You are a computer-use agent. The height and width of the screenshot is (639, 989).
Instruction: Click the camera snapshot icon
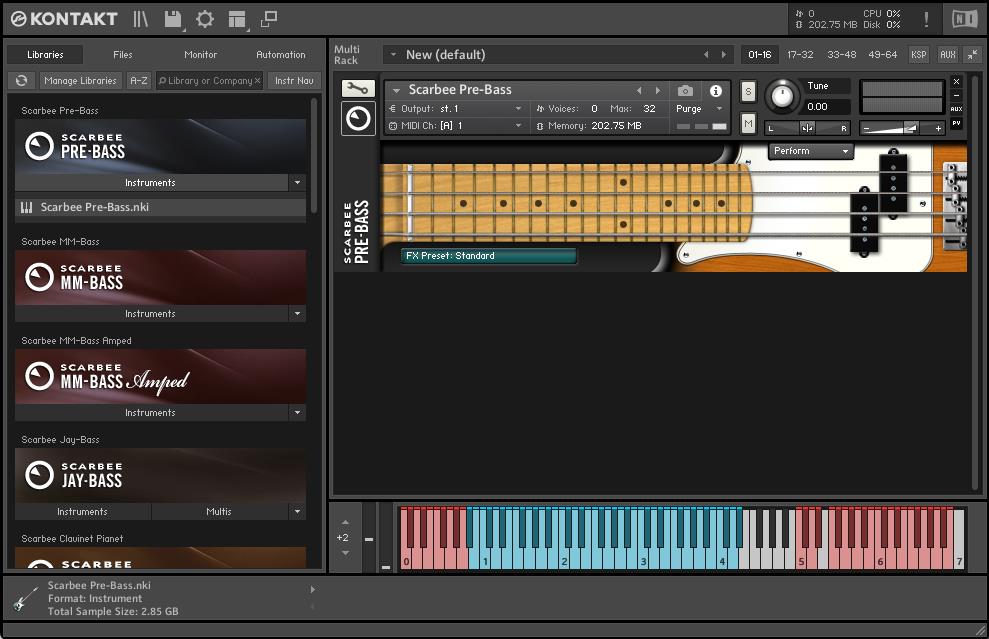(685, 91)
